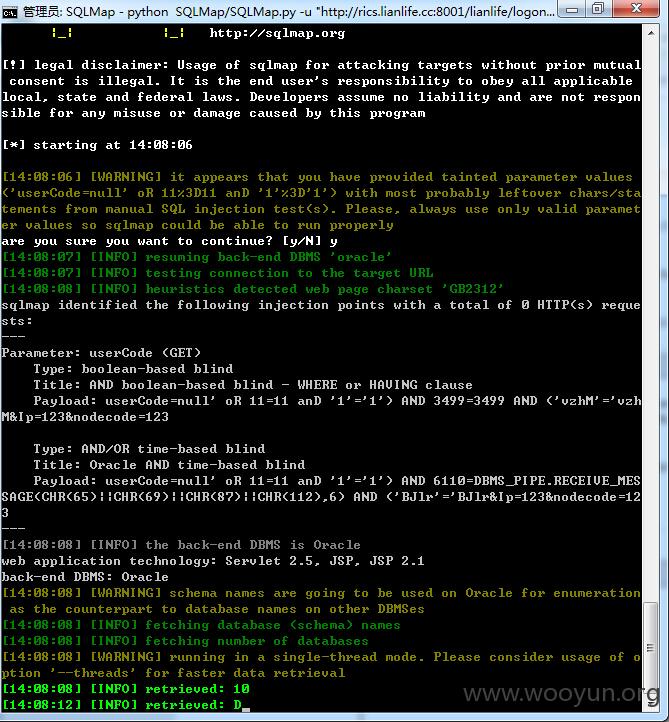669x722 pixels.
Task: Click the vertical scrollbar thumb
Action: 651,648
